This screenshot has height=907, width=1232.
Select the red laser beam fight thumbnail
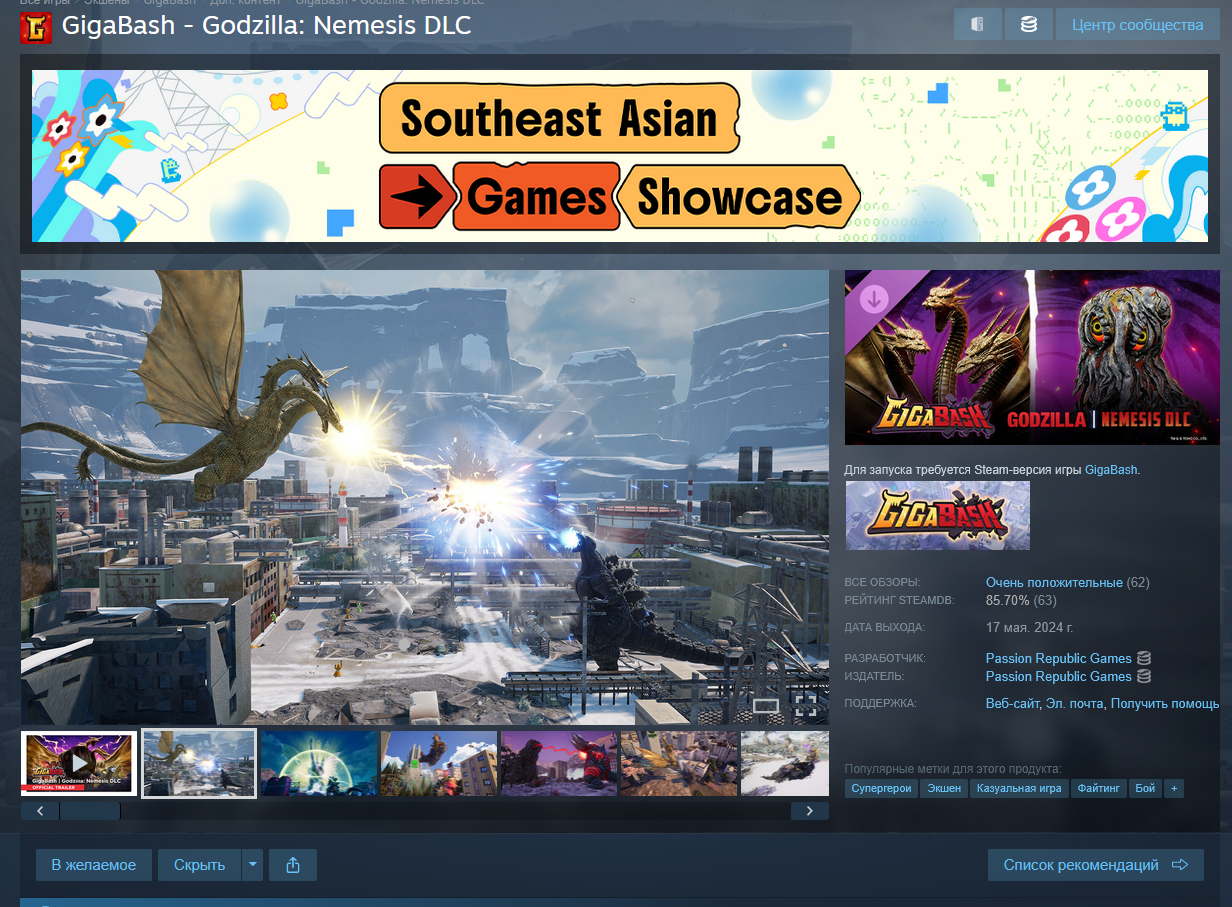(559, 763)
